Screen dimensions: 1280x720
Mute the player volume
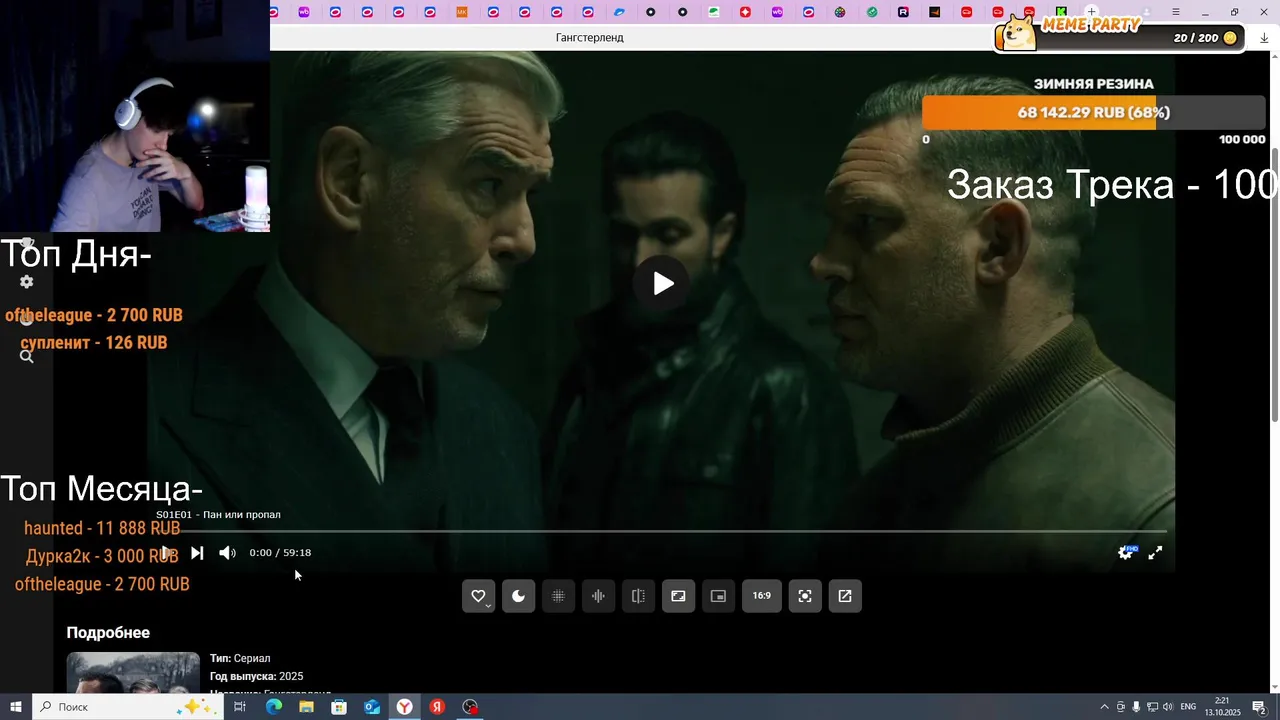(x=227, y=553)
